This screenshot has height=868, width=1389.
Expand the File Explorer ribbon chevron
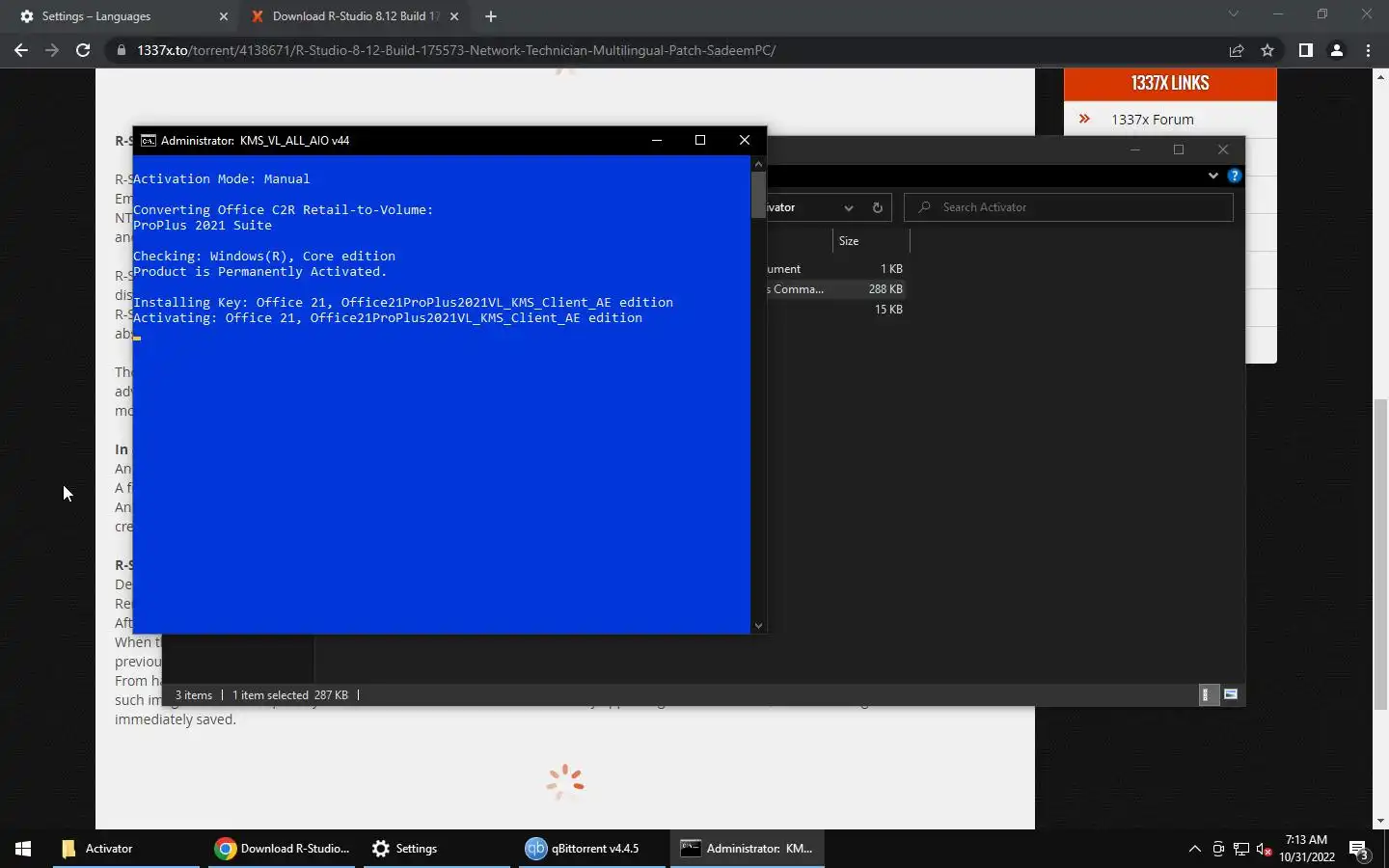[1212, 176]
